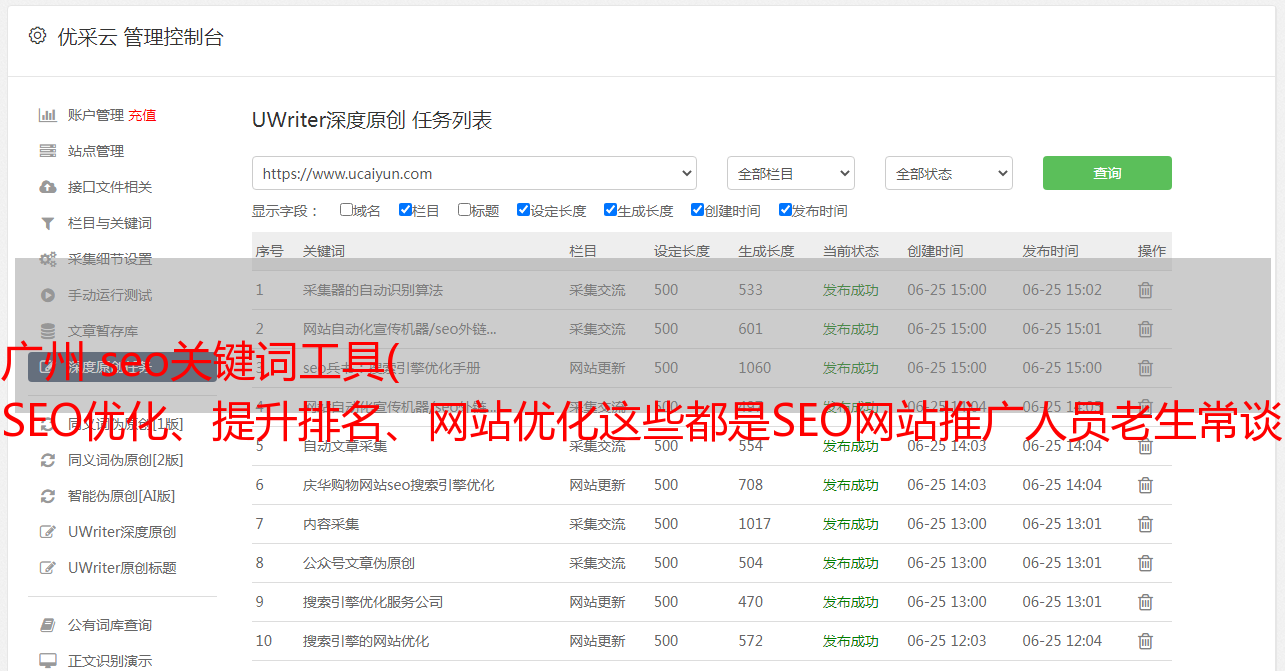
Task: Click generated length 1017 in row 7
Action: (x=755, y=524)
